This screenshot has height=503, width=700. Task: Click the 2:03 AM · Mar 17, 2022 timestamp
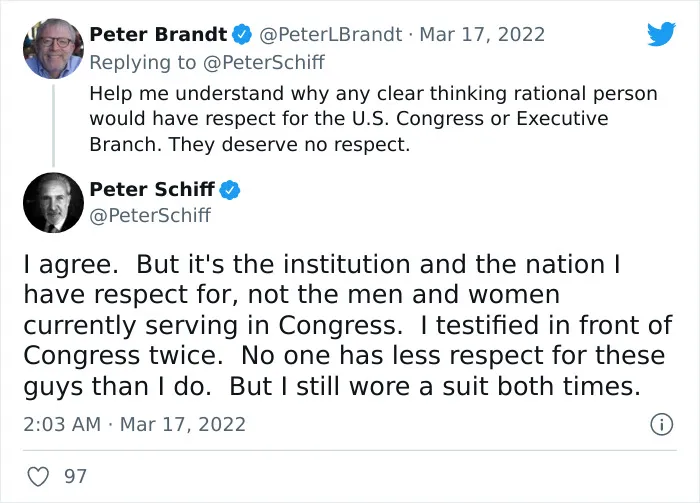pos(134,424)
